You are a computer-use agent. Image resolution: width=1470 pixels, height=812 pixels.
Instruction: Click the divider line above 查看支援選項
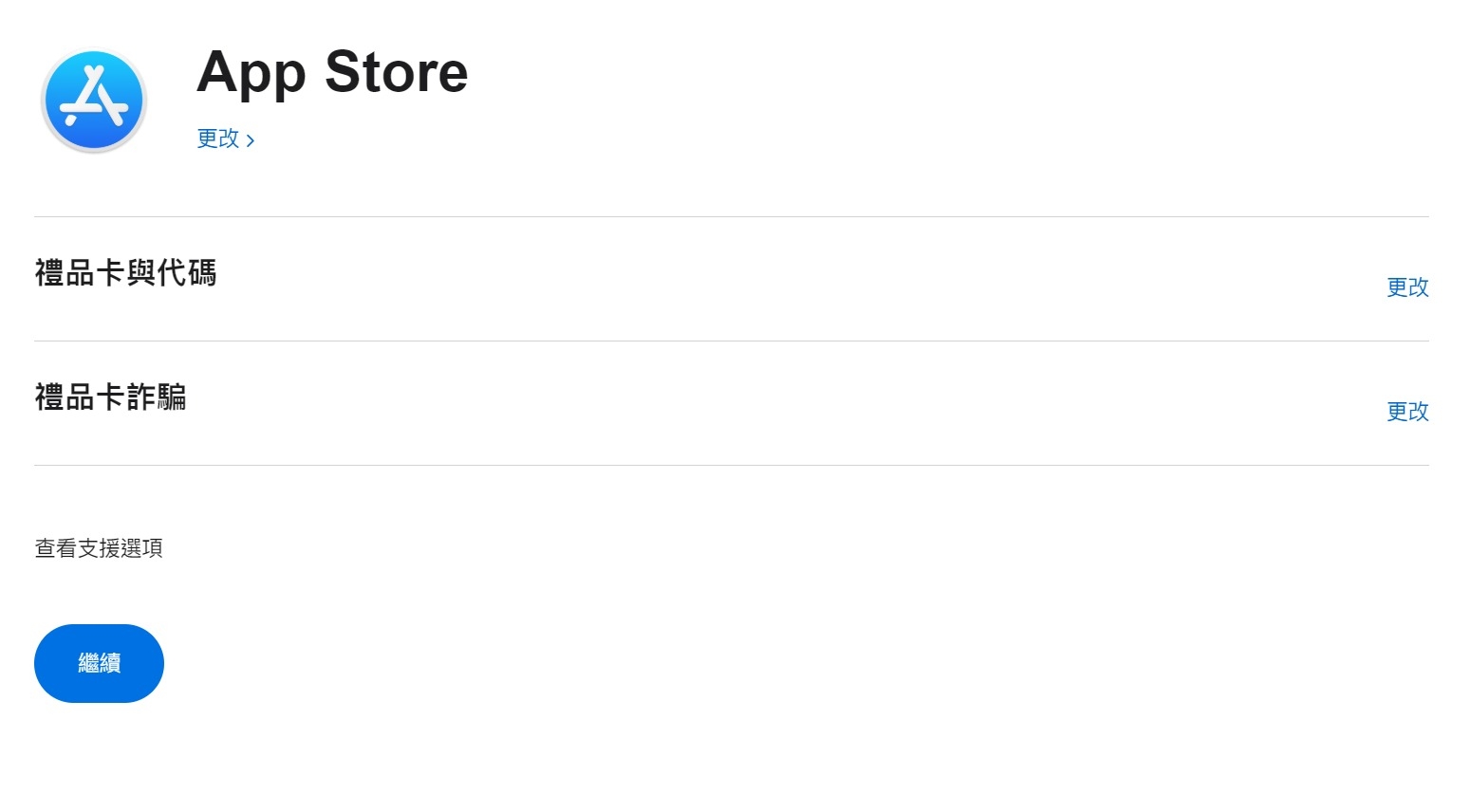point(731,465)
